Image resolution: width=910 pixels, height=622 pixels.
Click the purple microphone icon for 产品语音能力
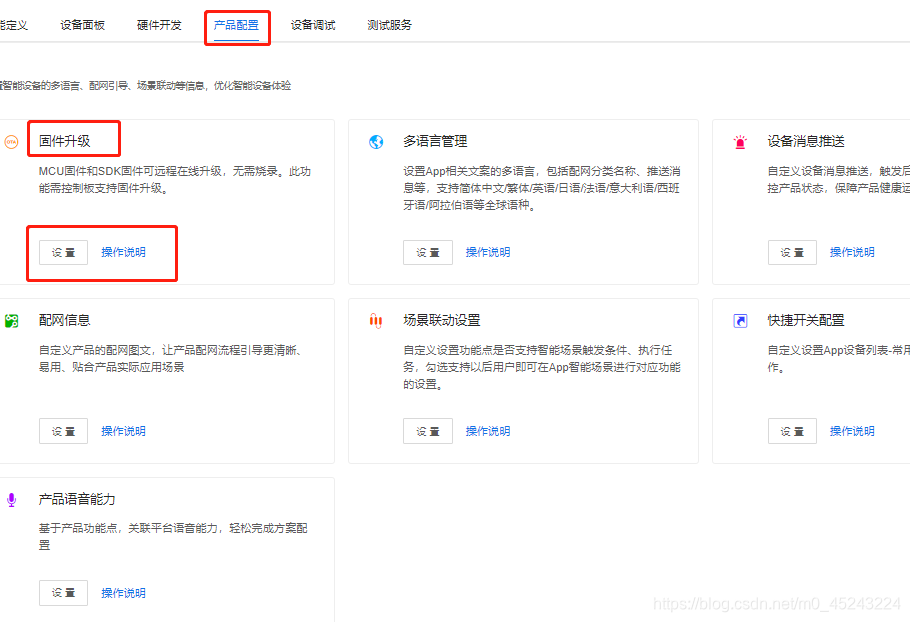click(11, 500)
